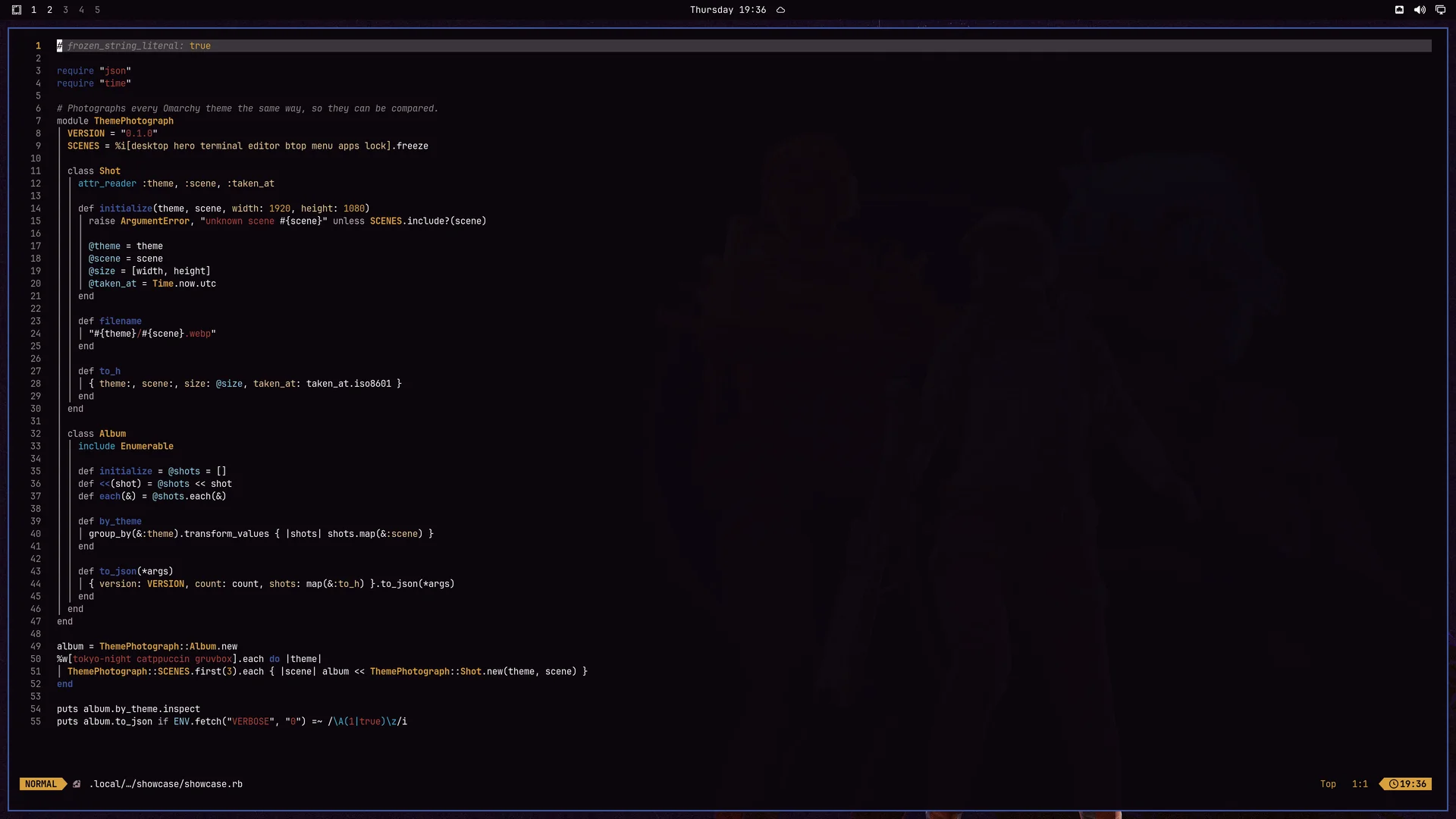Click the Thursday 19:36 clock in top bar

728,10
